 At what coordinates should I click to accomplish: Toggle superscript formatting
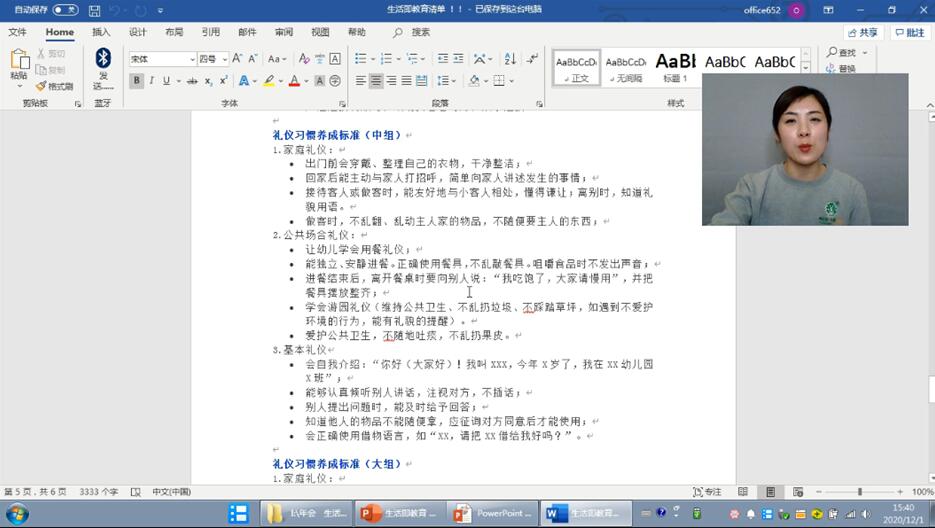pyautogui.click(x=224, y=81)
